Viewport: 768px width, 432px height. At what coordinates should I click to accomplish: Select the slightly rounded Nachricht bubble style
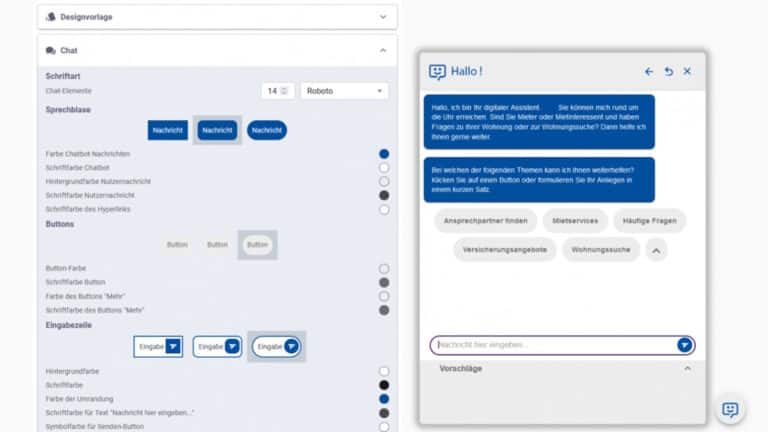click(217, 130)
